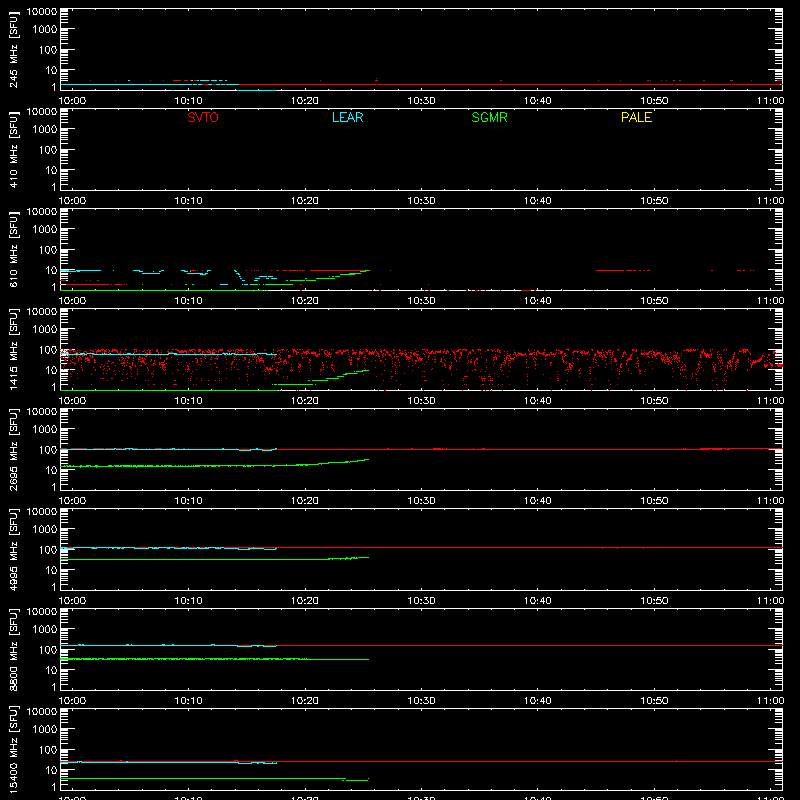Click the 10000 tick label of the 15400 MHz panel
The width and height of the screenshot is (800, 800).
(42, 712)
